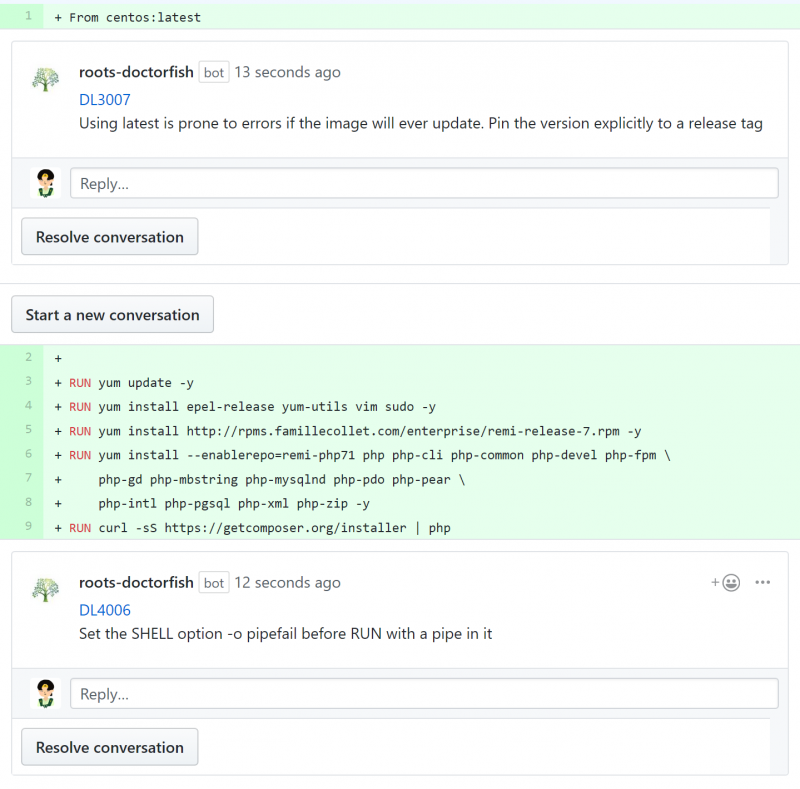The height and width of the screenshot is (789, 800).
Task: Open the three-dot options menu on DL4006 comment
Action: click(763, 582)
